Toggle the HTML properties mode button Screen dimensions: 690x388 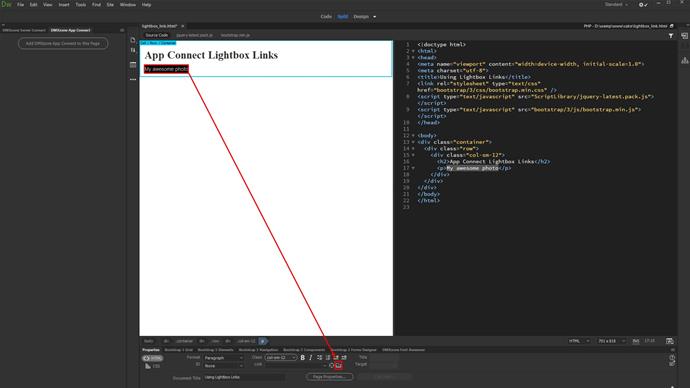point(152,358)
